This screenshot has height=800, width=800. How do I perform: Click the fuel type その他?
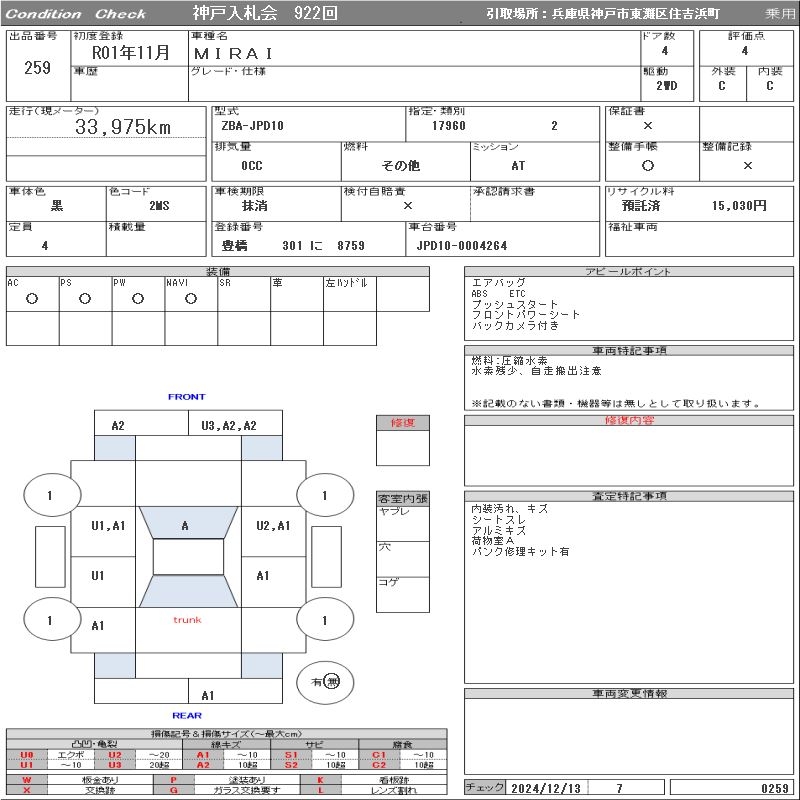[401, 165]
